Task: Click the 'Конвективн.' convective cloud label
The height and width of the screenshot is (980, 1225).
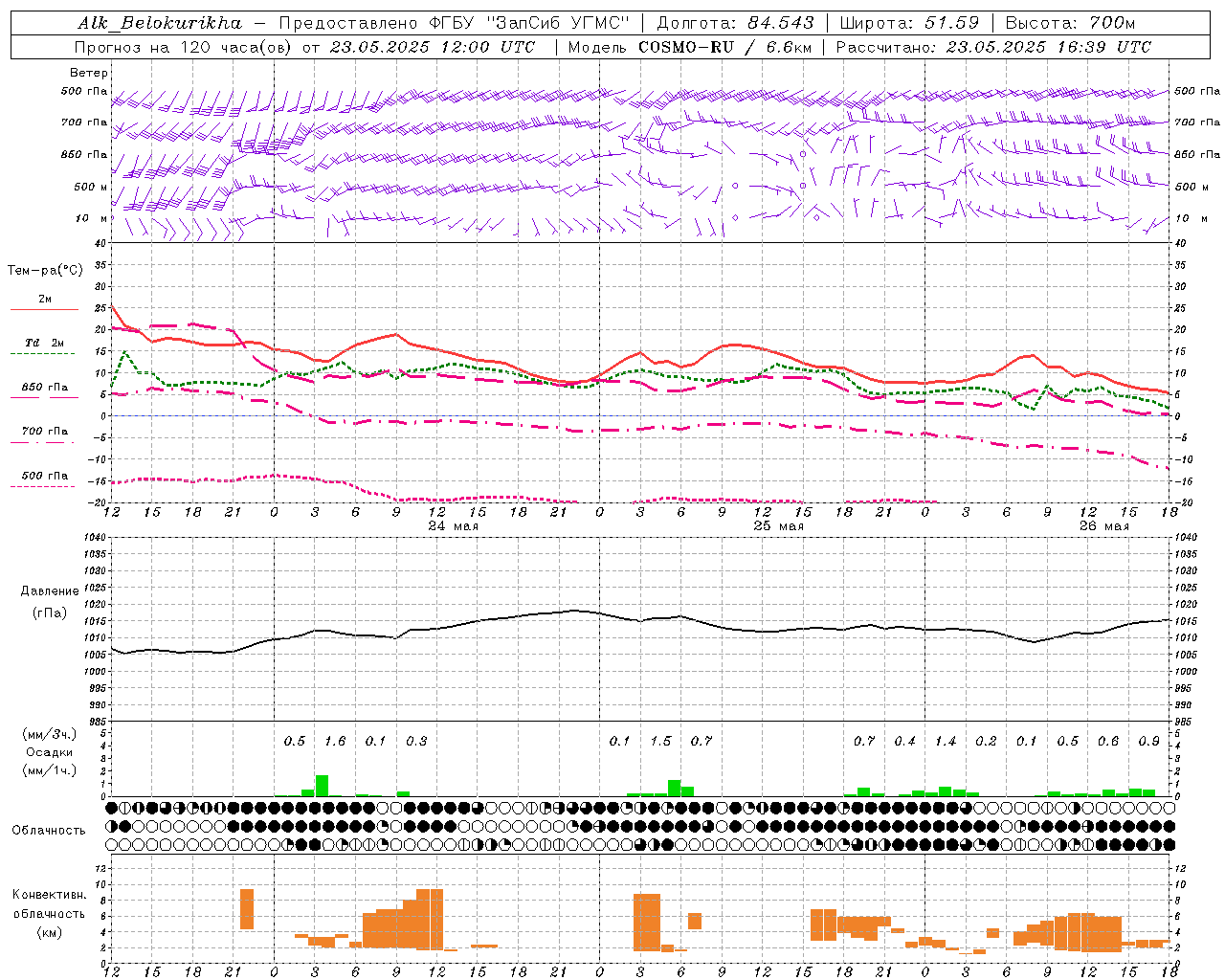Action: coord(49,895)
